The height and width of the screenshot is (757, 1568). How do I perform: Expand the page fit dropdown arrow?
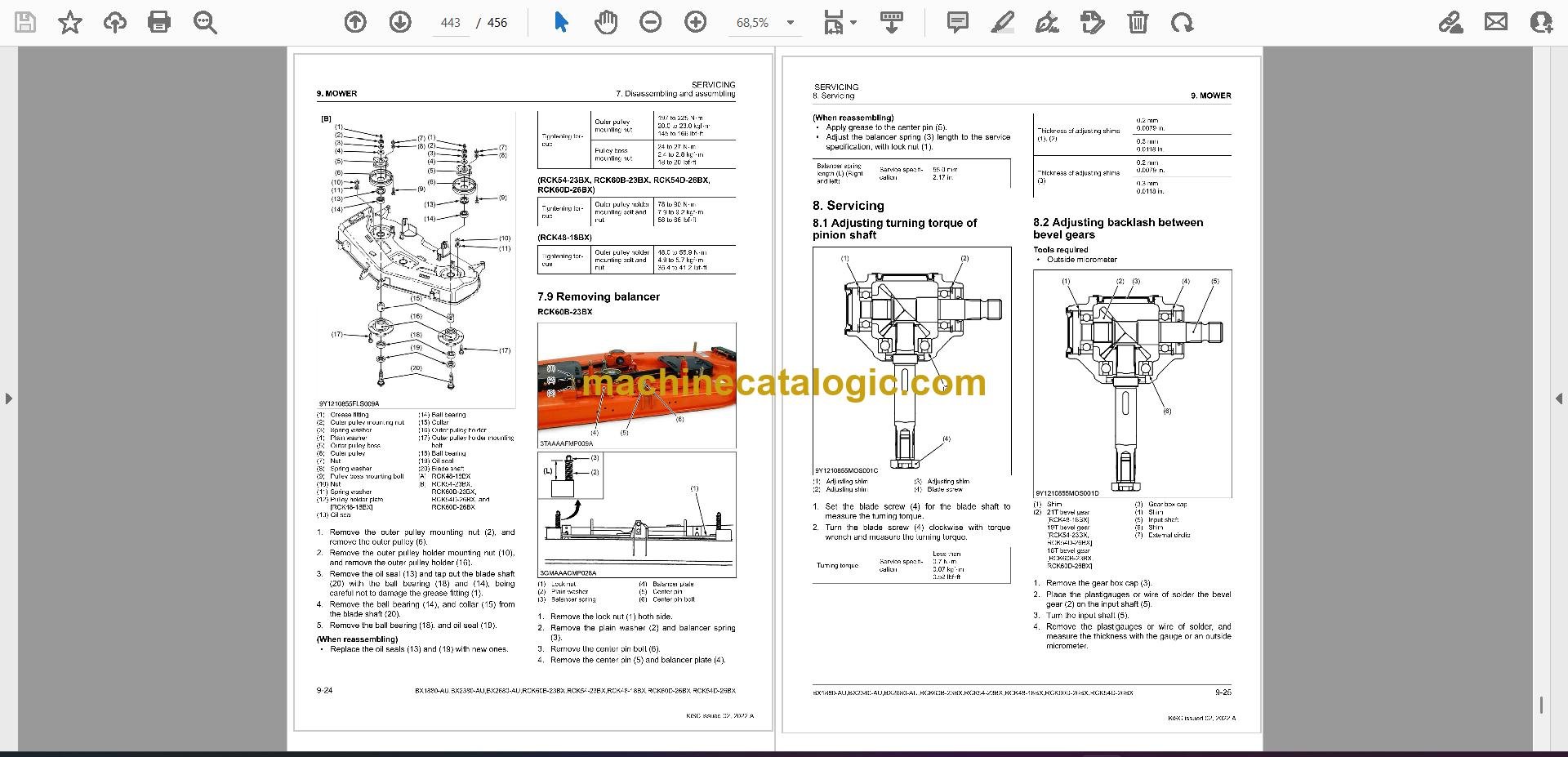tap(853, 23)
